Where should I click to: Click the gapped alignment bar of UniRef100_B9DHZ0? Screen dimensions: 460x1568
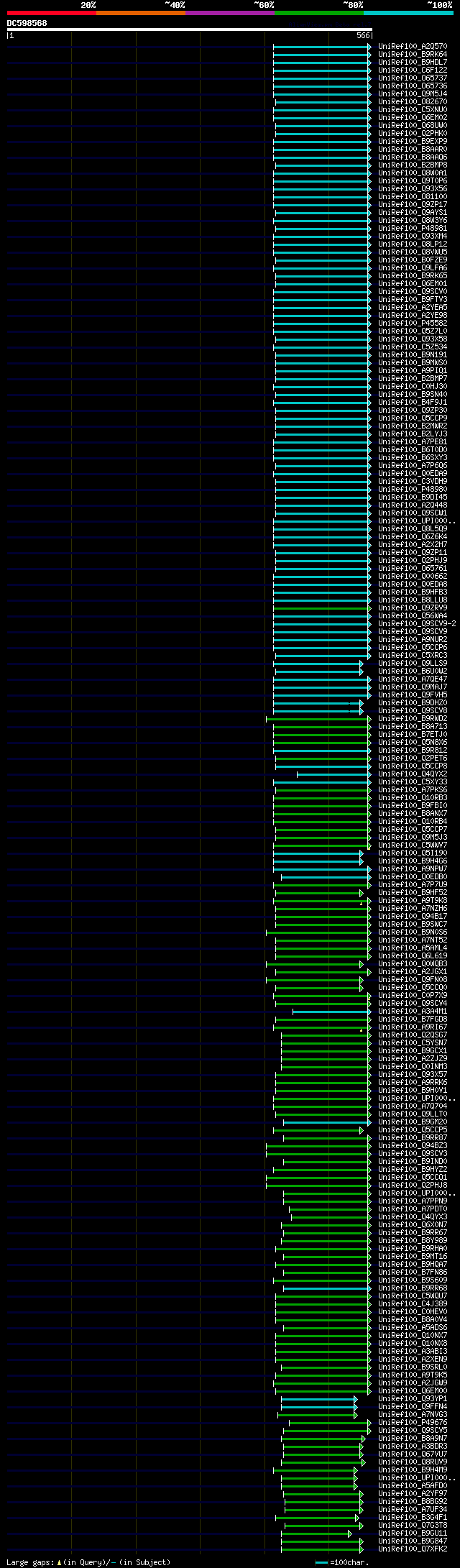point(318,703)
